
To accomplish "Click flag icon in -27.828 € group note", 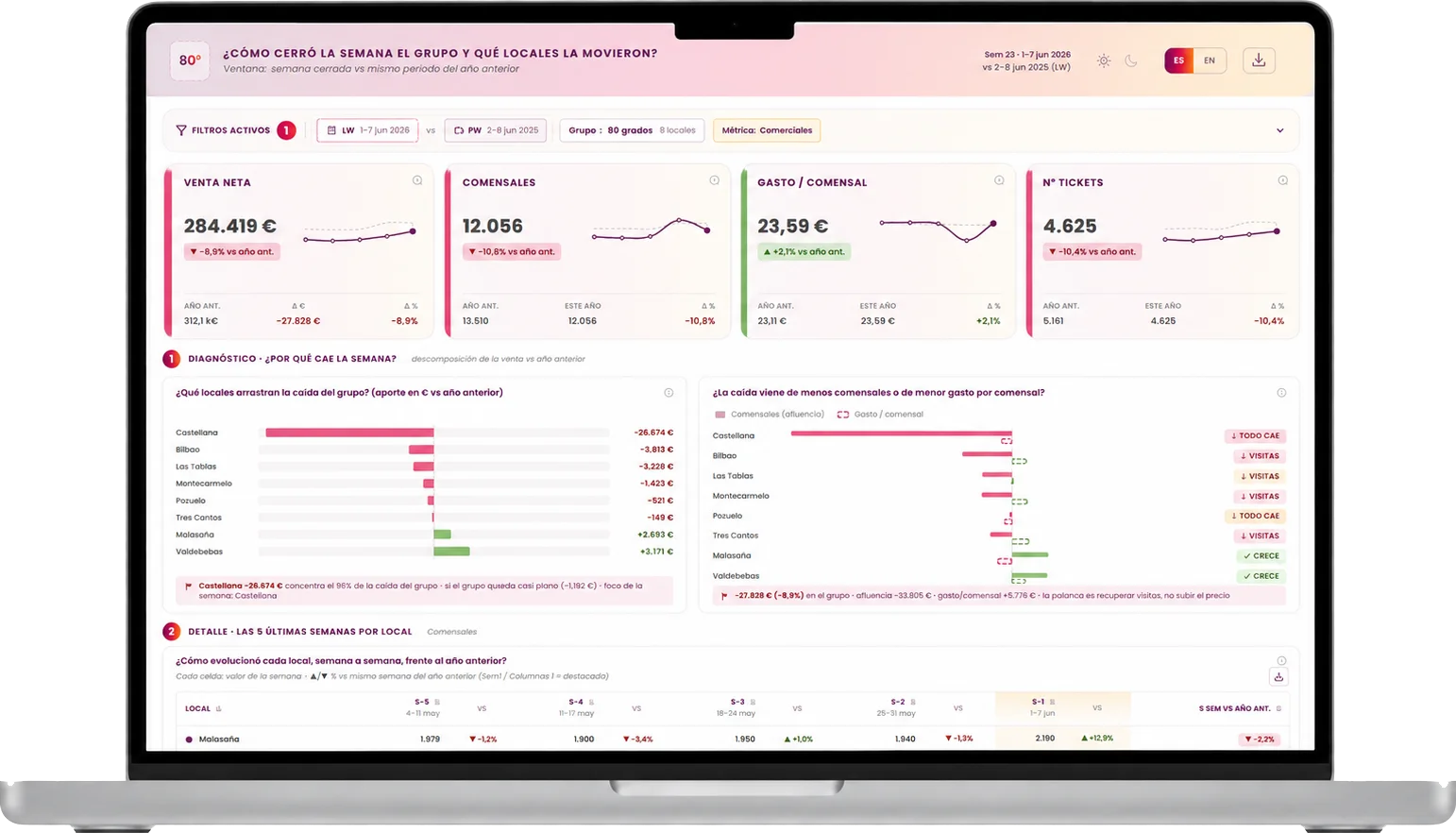I will pyautogui.click(x=724, y=596).
